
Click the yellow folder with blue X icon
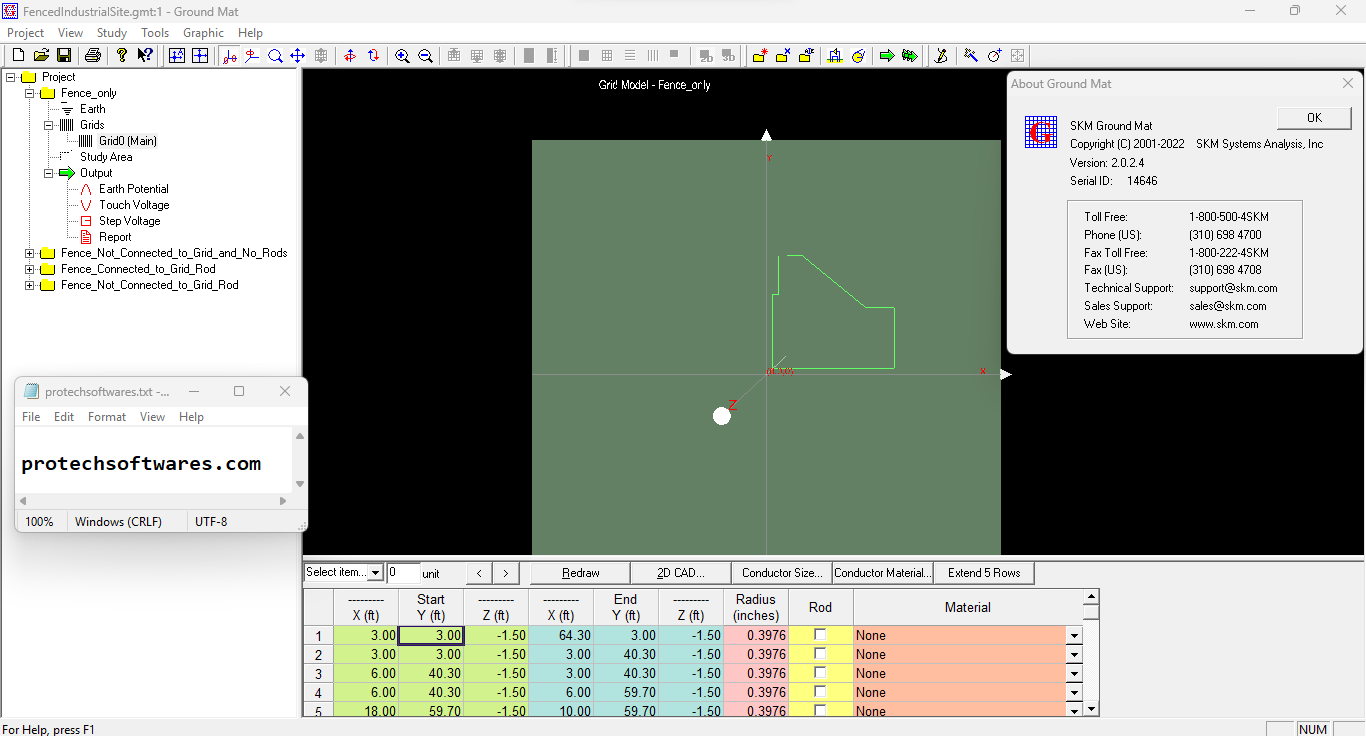[x=783, y=56]
